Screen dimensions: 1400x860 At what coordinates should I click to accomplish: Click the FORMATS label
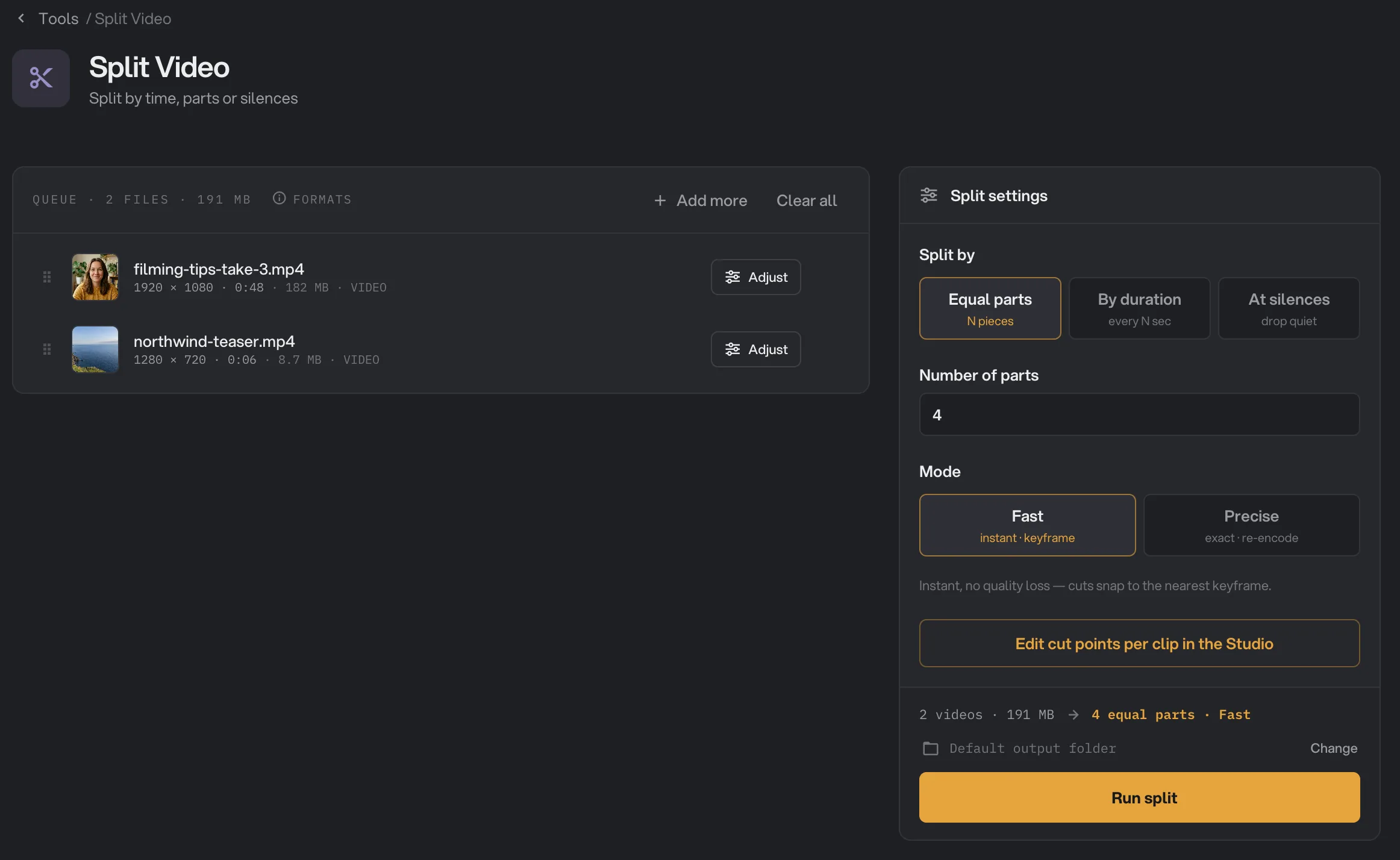tap(322, 199)
